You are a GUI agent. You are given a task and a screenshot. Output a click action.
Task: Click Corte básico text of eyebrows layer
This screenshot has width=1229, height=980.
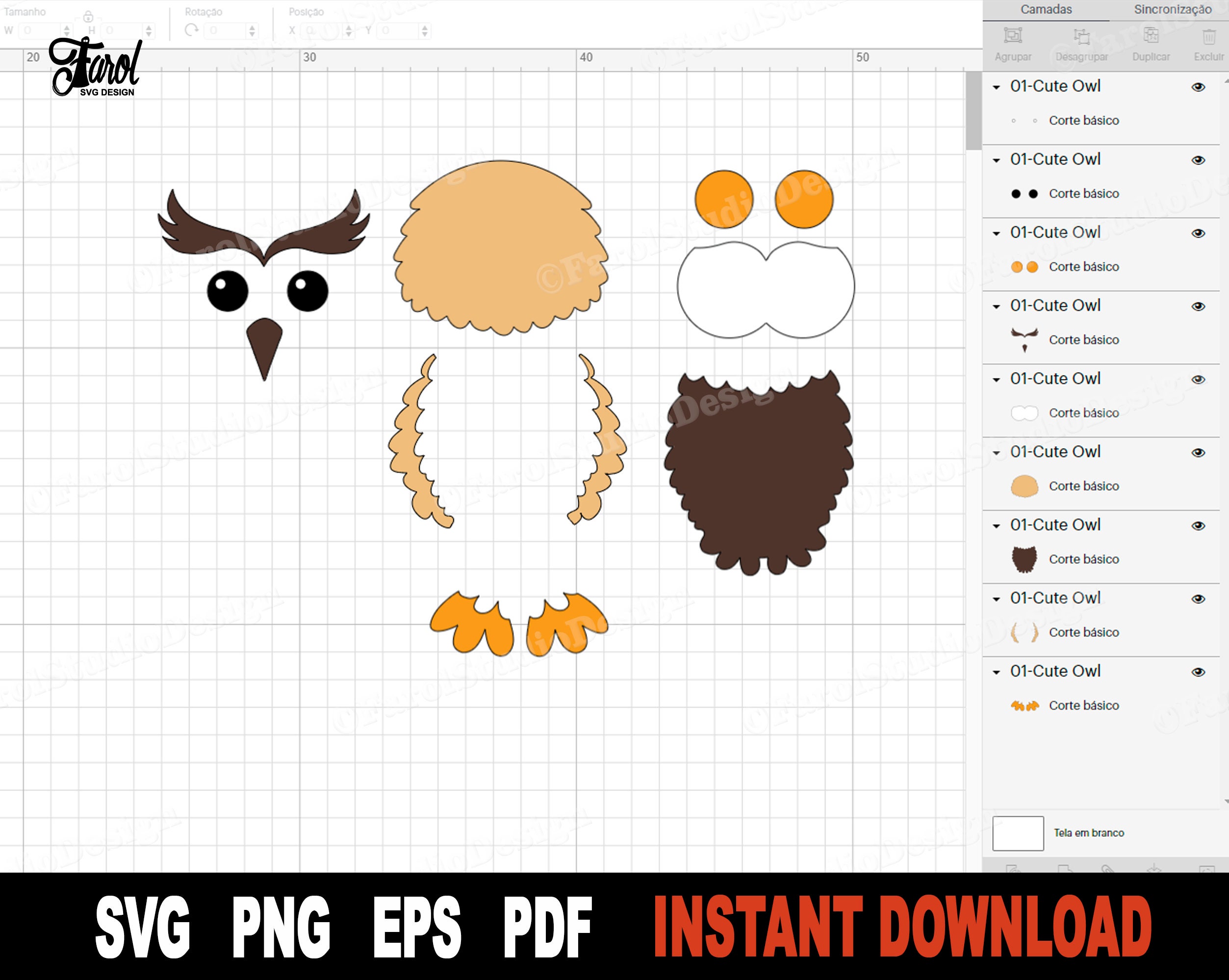[x=1084, y=340]
